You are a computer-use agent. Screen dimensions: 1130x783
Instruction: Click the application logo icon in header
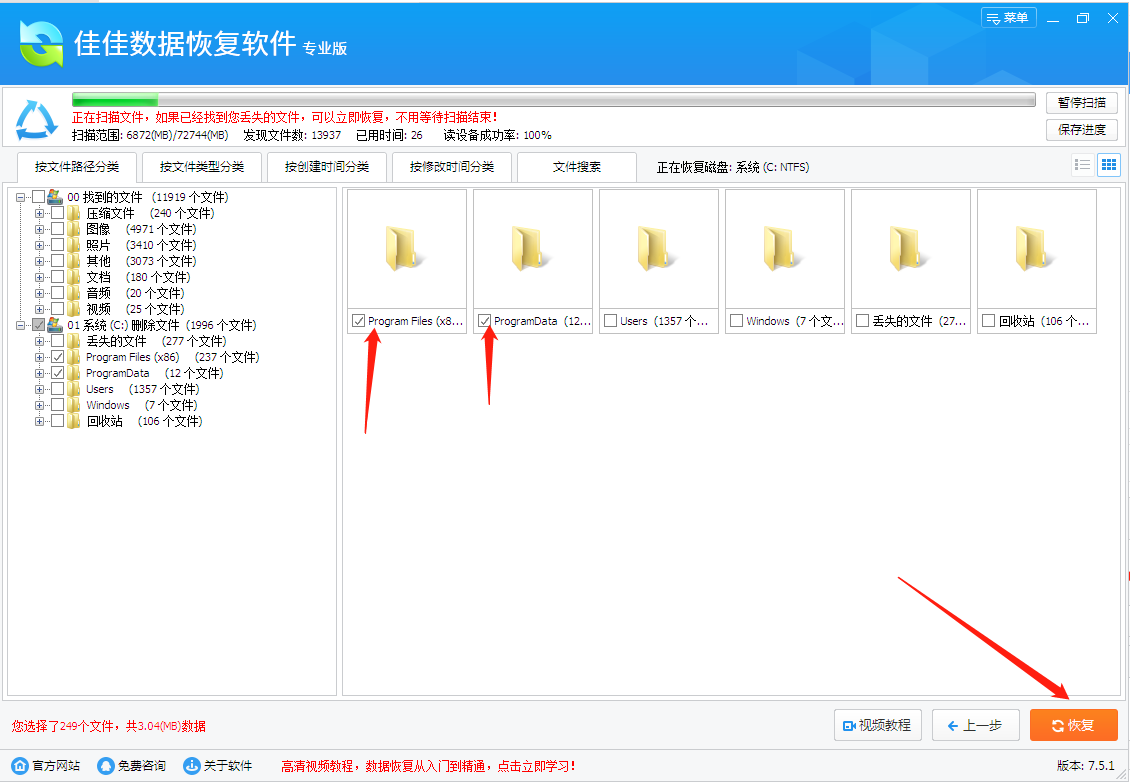41,43
